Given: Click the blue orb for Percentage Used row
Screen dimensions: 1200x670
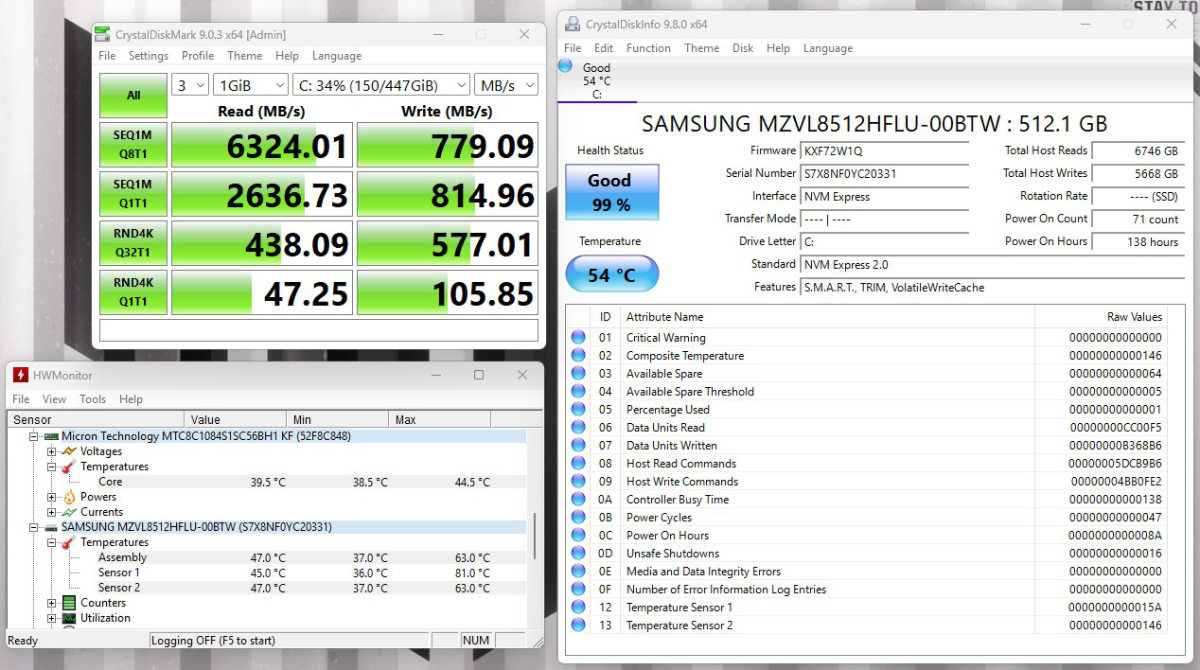Looking at the screenshot, I should [x=578, y=410].
